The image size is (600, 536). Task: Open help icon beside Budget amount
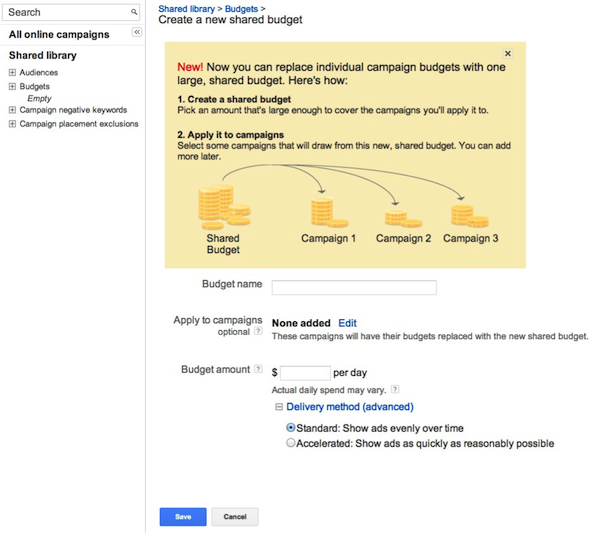pyautogui.click(x=259, y=369)
